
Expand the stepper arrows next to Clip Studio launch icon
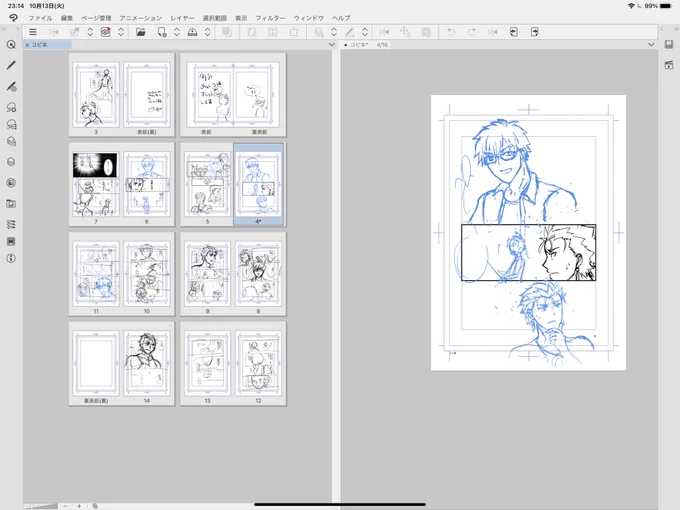[x=121, y=32]
